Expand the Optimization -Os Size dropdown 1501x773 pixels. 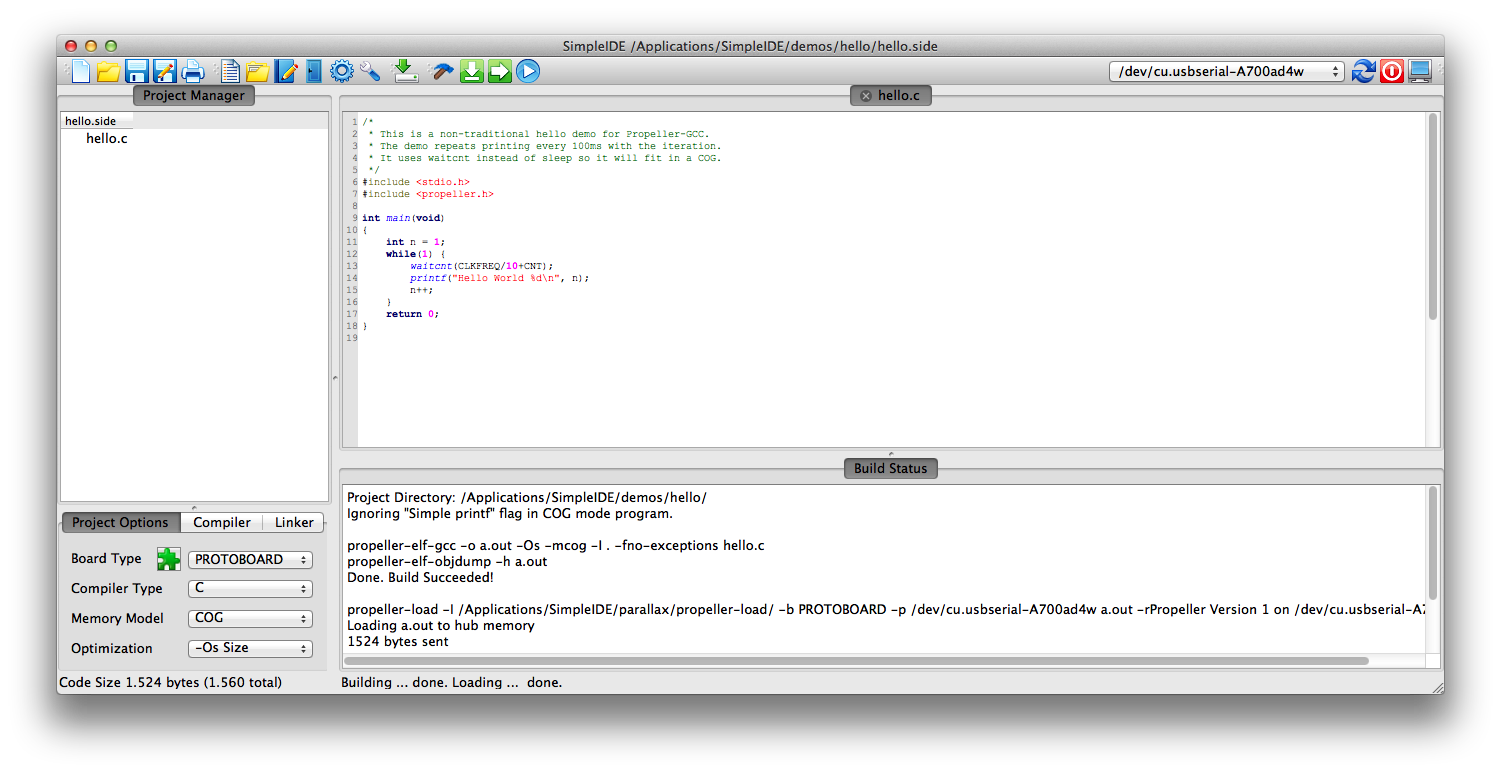pyautogui.click(x=250, y=648)
